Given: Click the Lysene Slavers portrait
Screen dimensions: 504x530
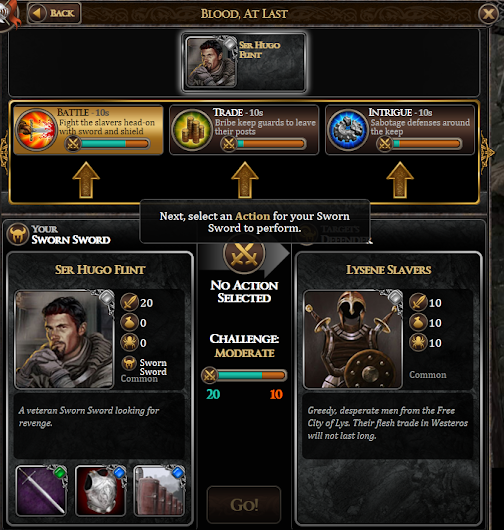Looking at the screenshot, I should click(353, 339).
